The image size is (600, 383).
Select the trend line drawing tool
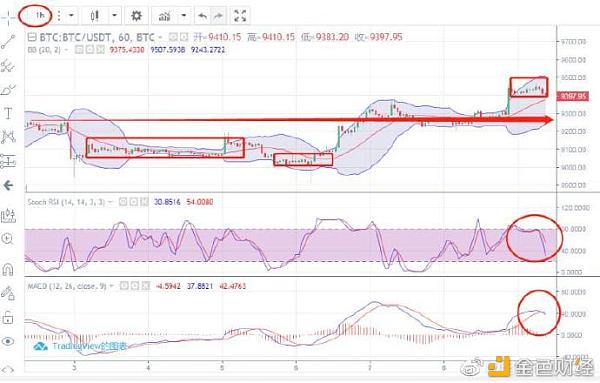8,42
